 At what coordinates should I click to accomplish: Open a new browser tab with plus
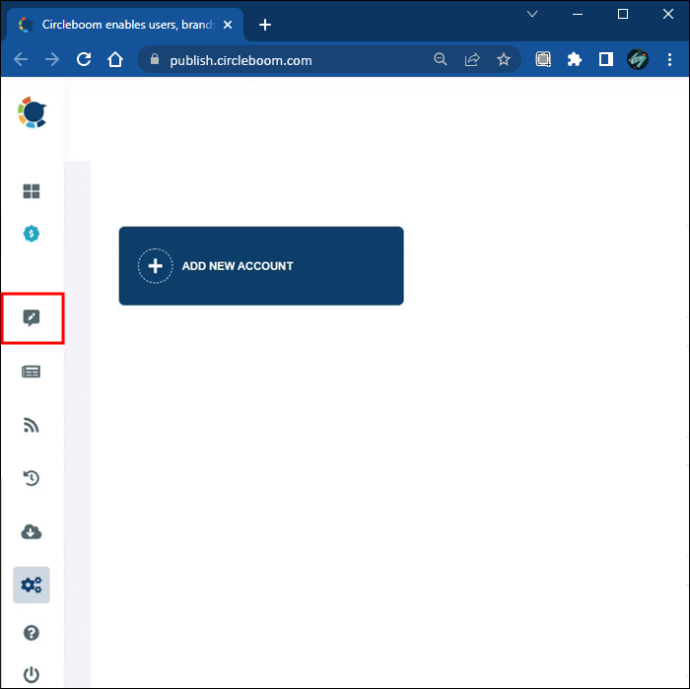265,25
